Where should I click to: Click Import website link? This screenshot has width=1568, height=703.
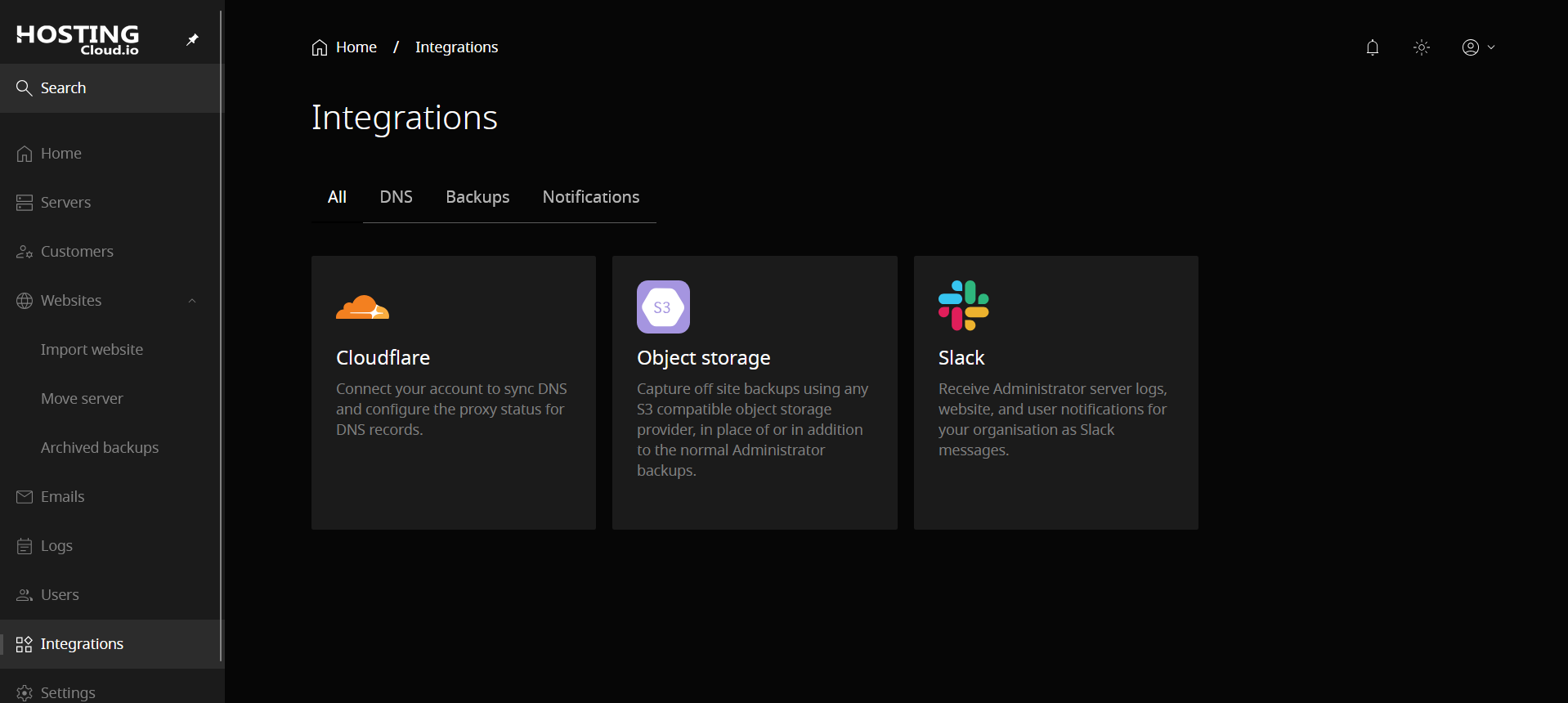(x=92, y=350)
